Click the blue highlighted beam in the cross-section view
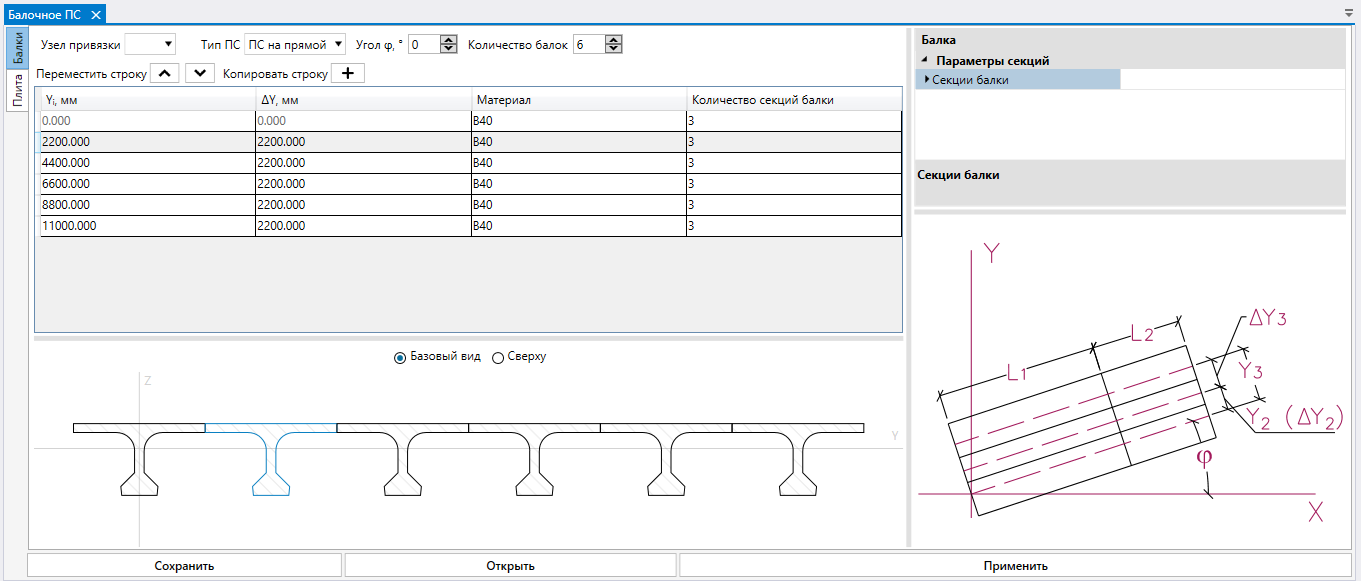The image size is (1361, 581). [x=271, y=458]
